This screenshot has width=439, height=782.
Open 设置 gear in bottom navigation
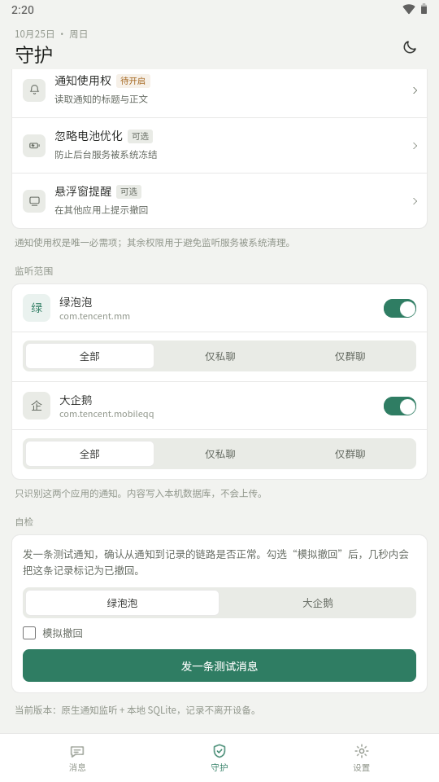362,758
